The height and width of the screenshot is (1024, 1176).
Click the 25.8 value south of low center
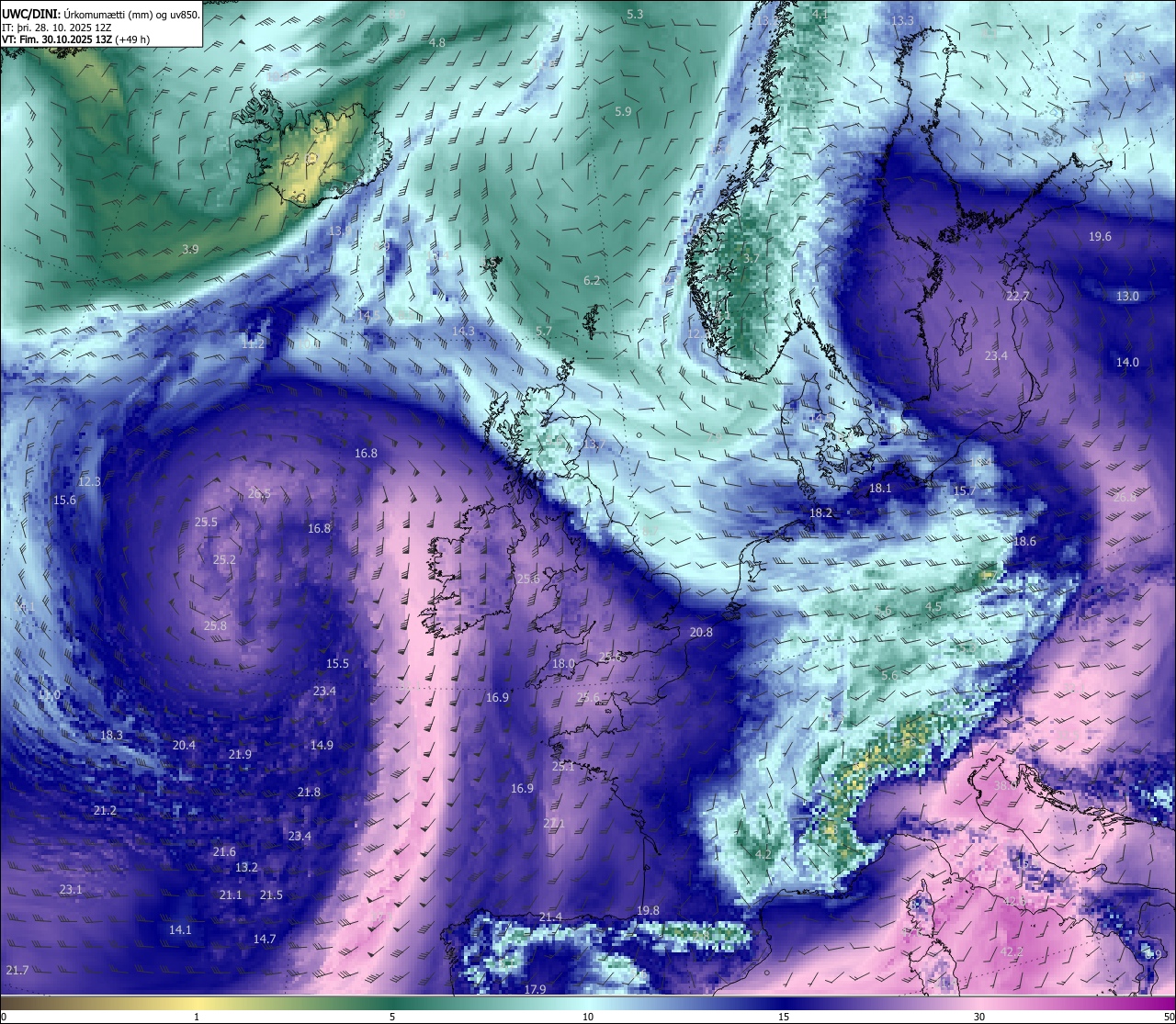pyautogui.click(x=215, y=626)
